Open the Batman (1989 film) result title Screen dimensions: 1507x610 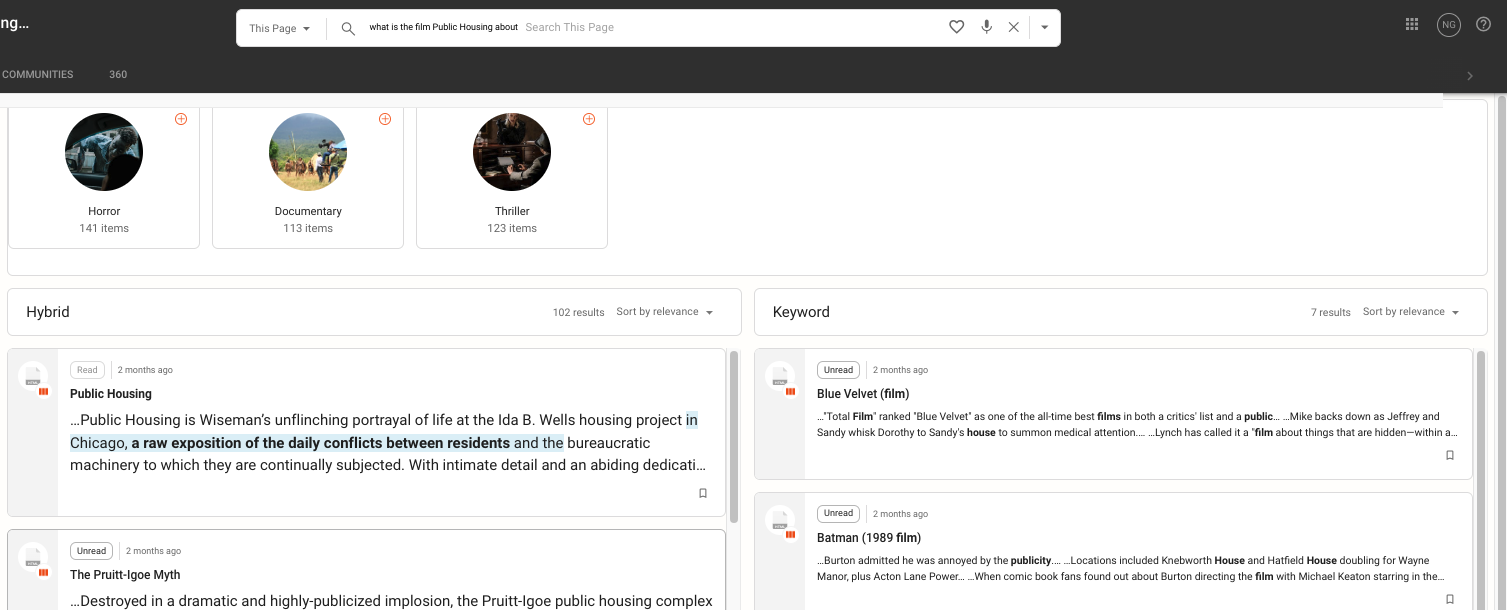tap(869, 538)
